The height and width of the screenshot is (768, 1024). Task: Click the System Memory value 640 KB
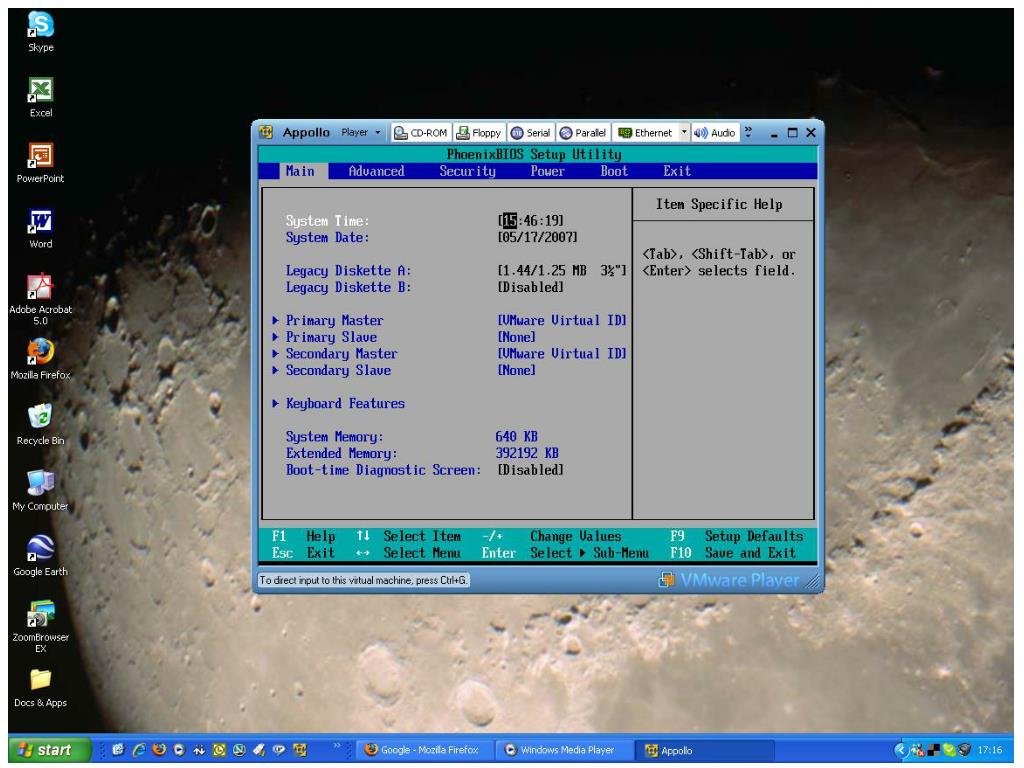click(x=516, y=437)
